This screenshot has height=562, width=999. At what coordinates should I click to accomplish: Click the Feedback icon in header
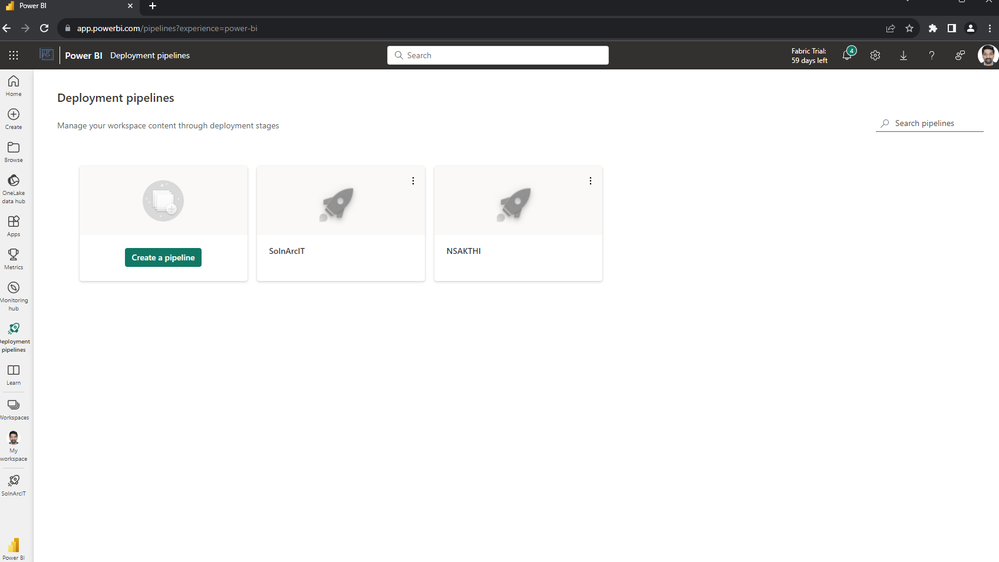coord(959,55)
